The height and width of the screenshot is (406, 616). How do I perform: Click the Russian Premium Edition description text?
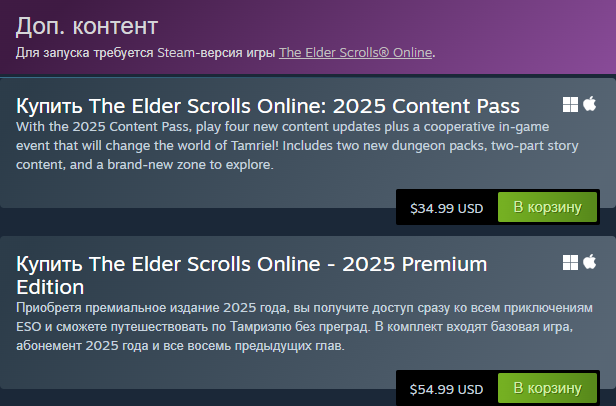click(304, 327)
